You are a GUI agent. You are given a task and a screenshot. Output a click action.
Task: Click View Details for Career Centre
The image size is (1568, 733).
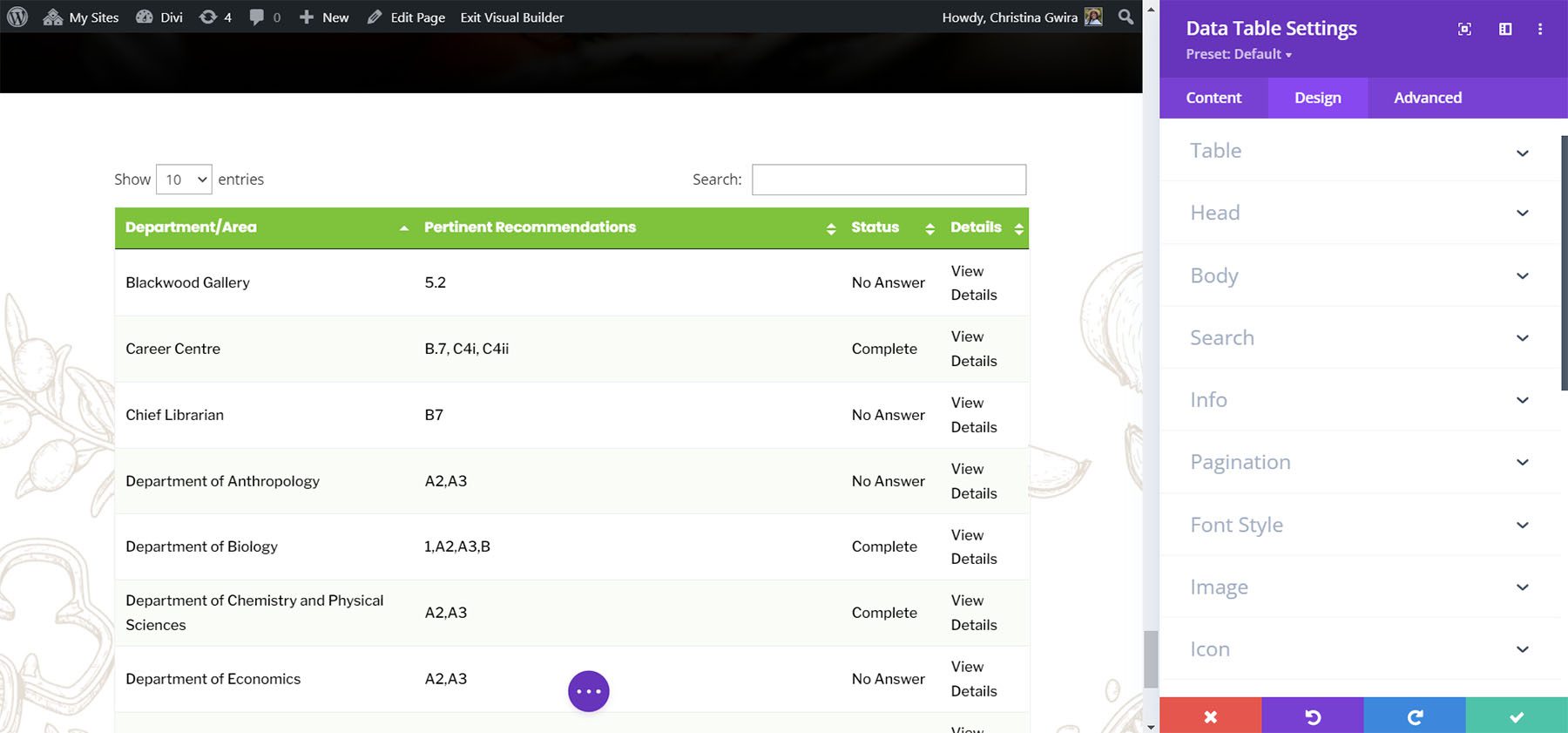coord(974,349)
